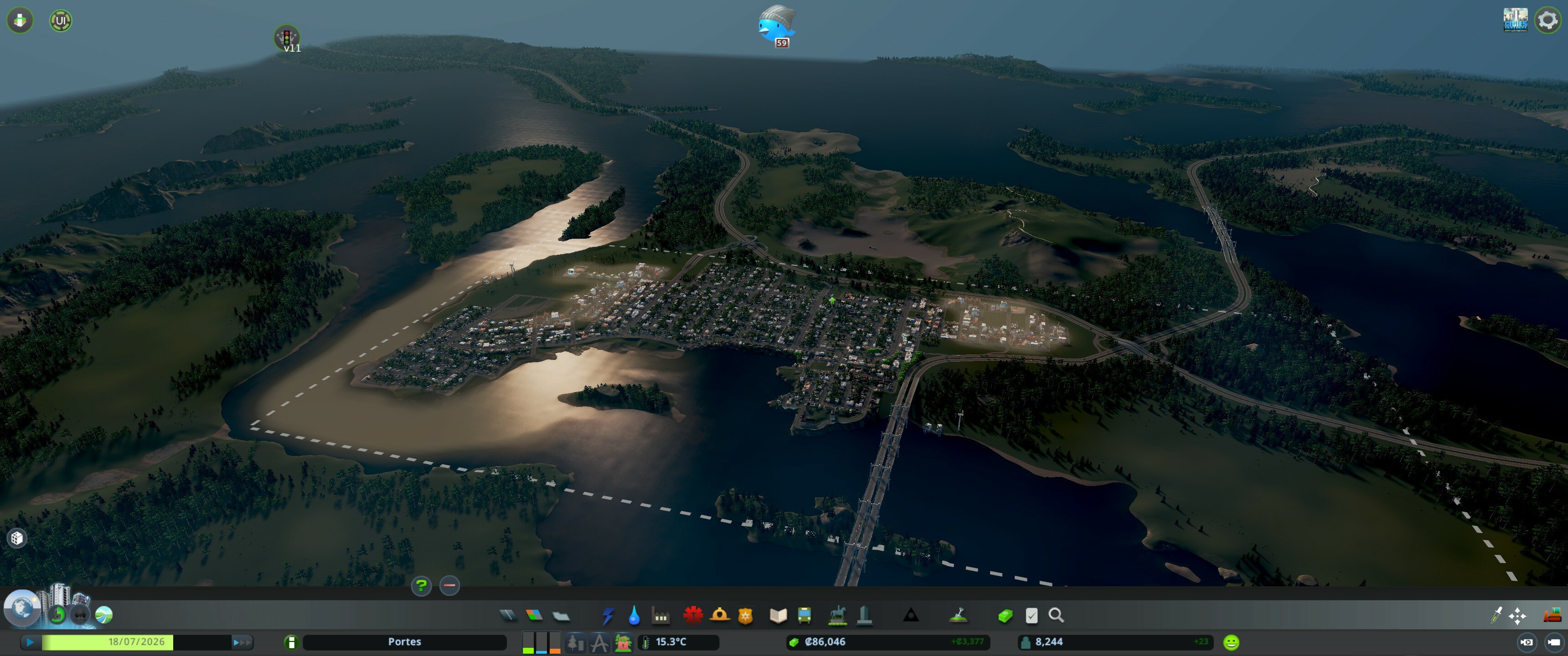Click the zoning demand bars
1568x656 pixels.
click(x=541, y=642)
